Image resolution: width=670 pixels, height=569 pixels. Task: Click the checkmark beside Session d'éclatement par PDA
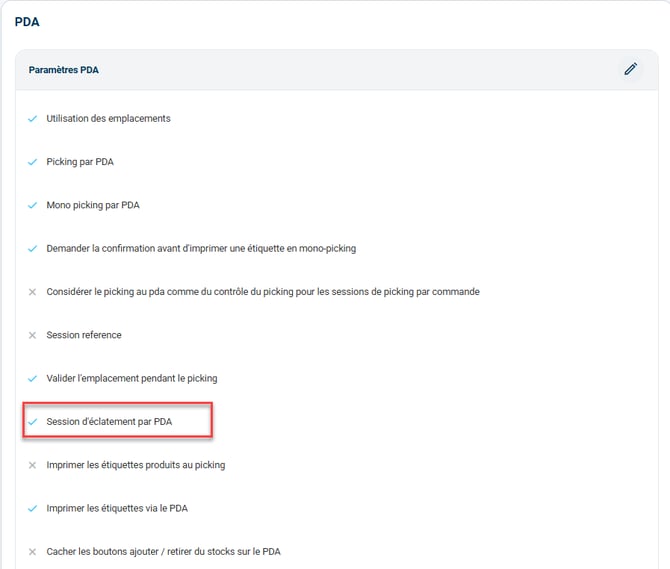click(32, 422)
